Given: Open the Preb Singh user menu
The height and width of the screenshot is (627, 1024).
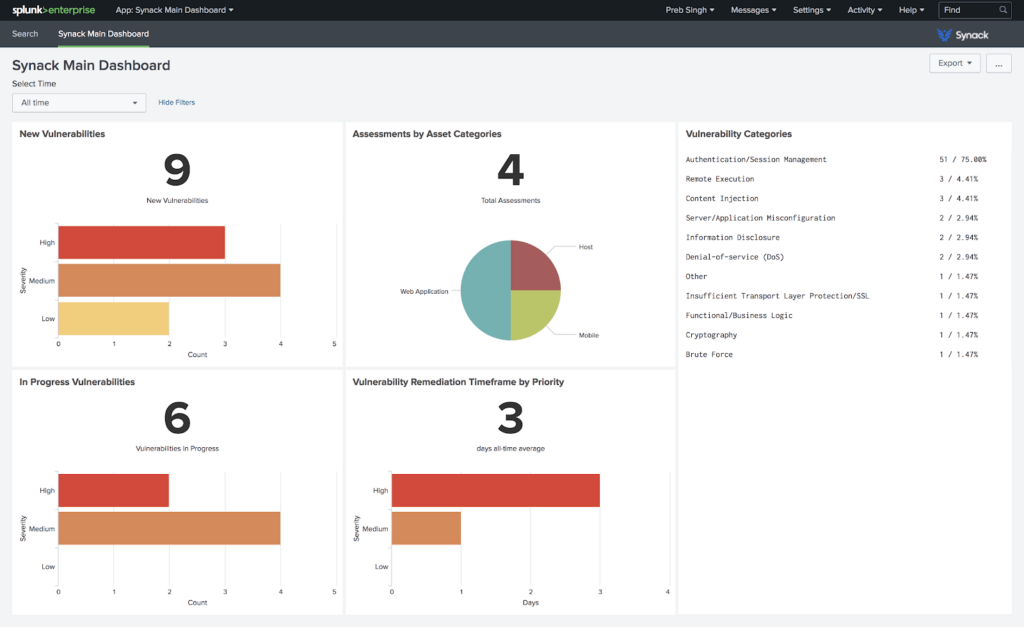Looking at the screenshot, I should click(x=691, y=10).
